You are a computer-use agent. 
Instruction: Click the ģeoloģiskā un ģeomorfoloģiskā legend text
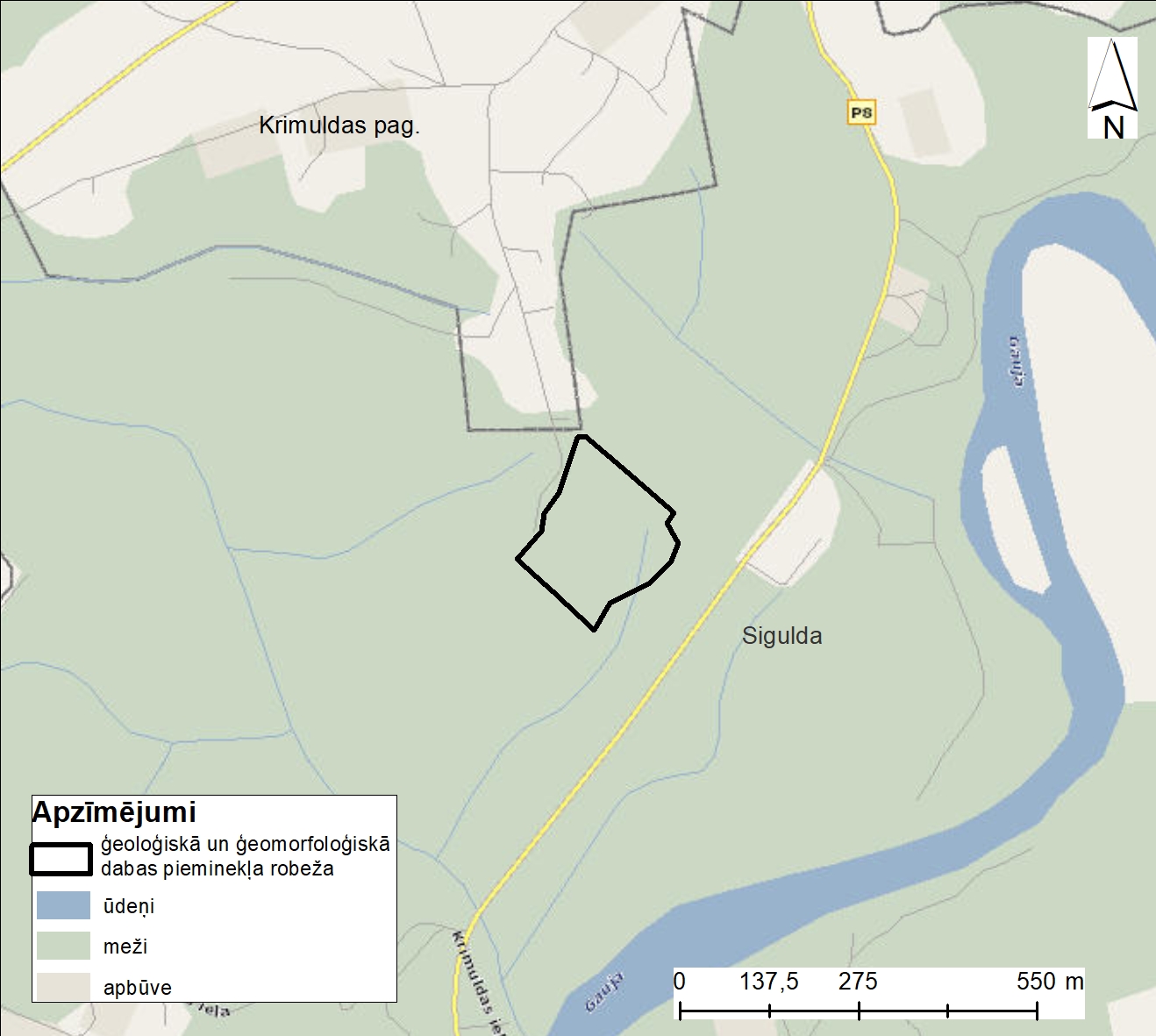coord(245,845)
